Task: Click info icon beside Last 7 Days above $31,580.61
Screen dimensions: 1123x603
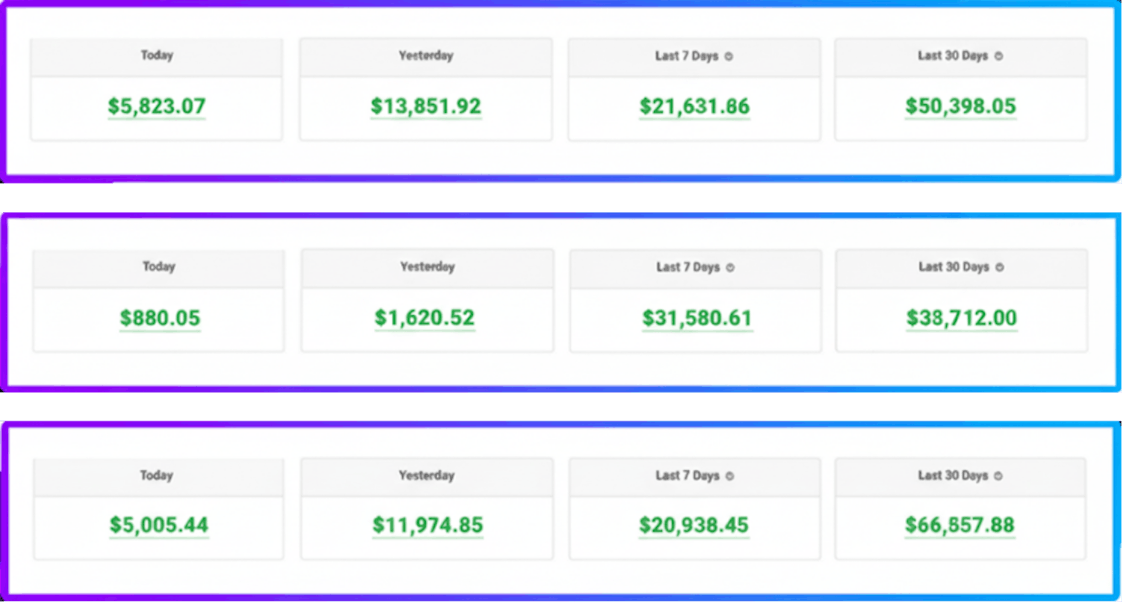Action: [x=731, y=268]
